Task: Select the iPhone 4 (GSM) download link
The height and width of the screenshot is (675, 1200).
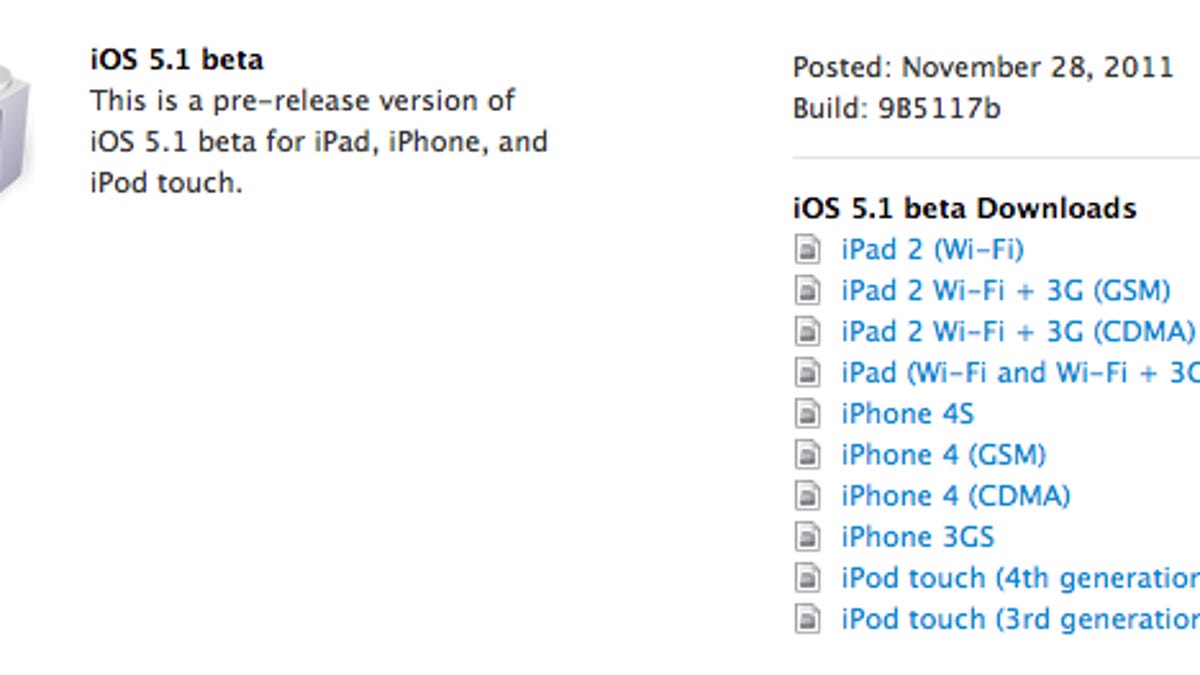Action: [943, 455]
